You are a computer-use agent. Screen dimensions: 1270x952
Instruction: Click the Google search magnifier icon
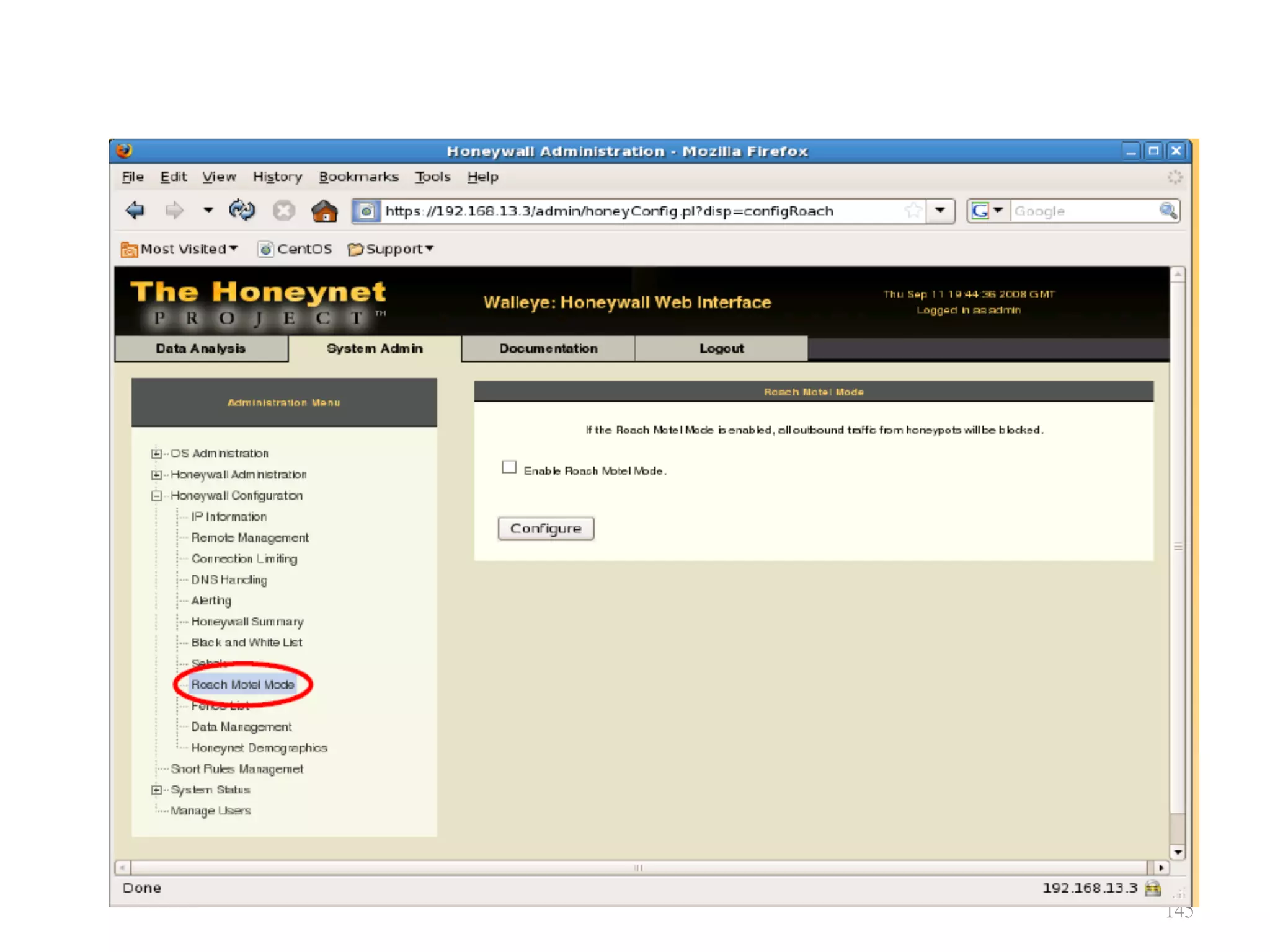pos(1168,211)
